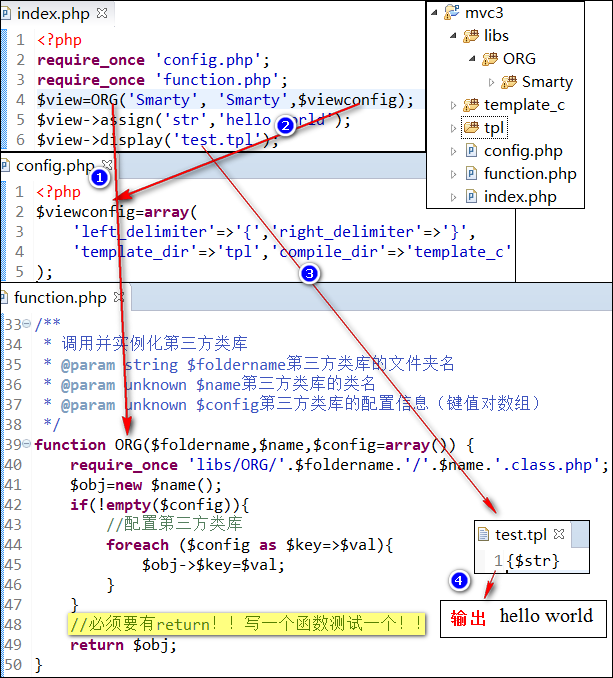Select mvc3 project in explorer
Viewport: 613px width, 678px height.
click(484, 13)
